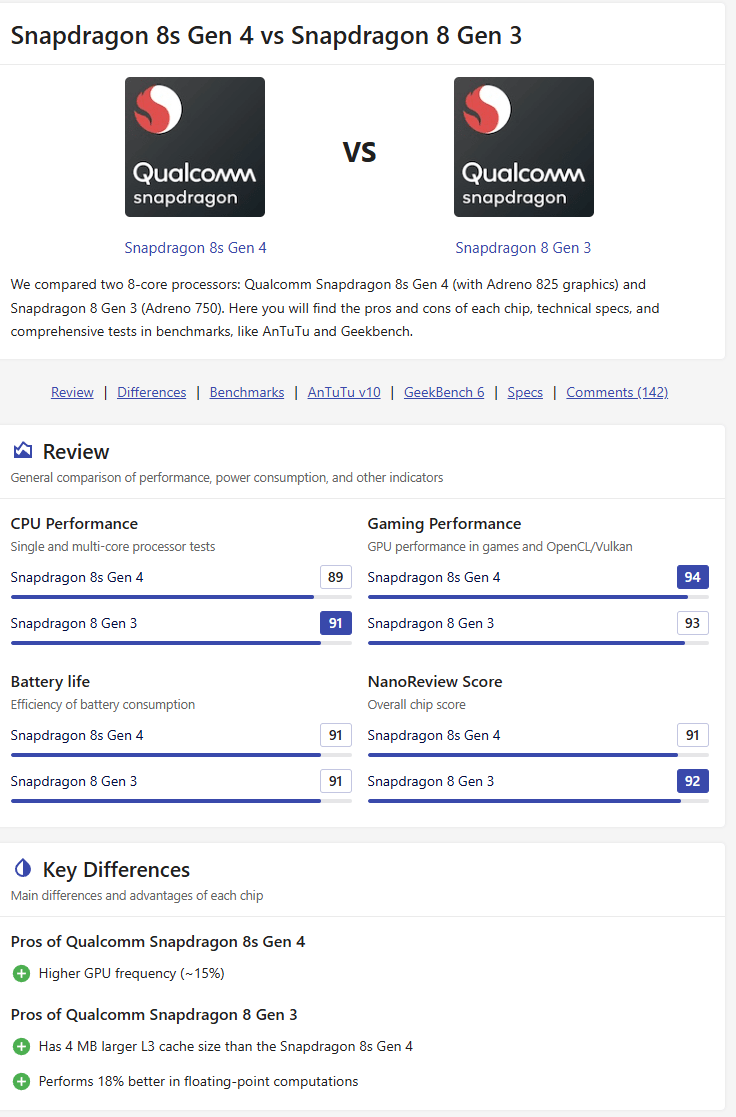This screenshot has width=736, height=1117.
Task: Jump to the Review section link
Action: click(72, 392)
